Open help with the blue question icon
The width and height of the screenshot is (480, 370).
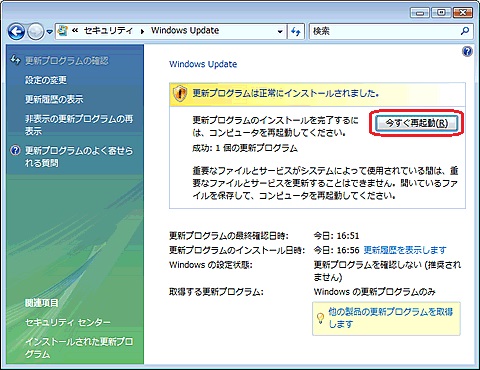click(x=467, y=51)
